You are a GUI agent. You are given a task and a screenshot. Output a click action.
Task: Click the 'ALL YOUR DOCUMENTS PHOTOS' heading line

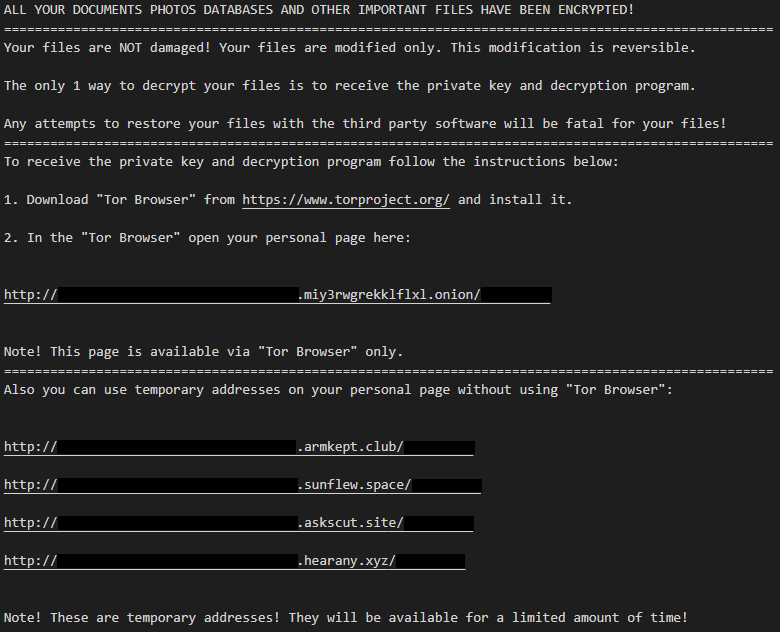[x=319, y=10]
